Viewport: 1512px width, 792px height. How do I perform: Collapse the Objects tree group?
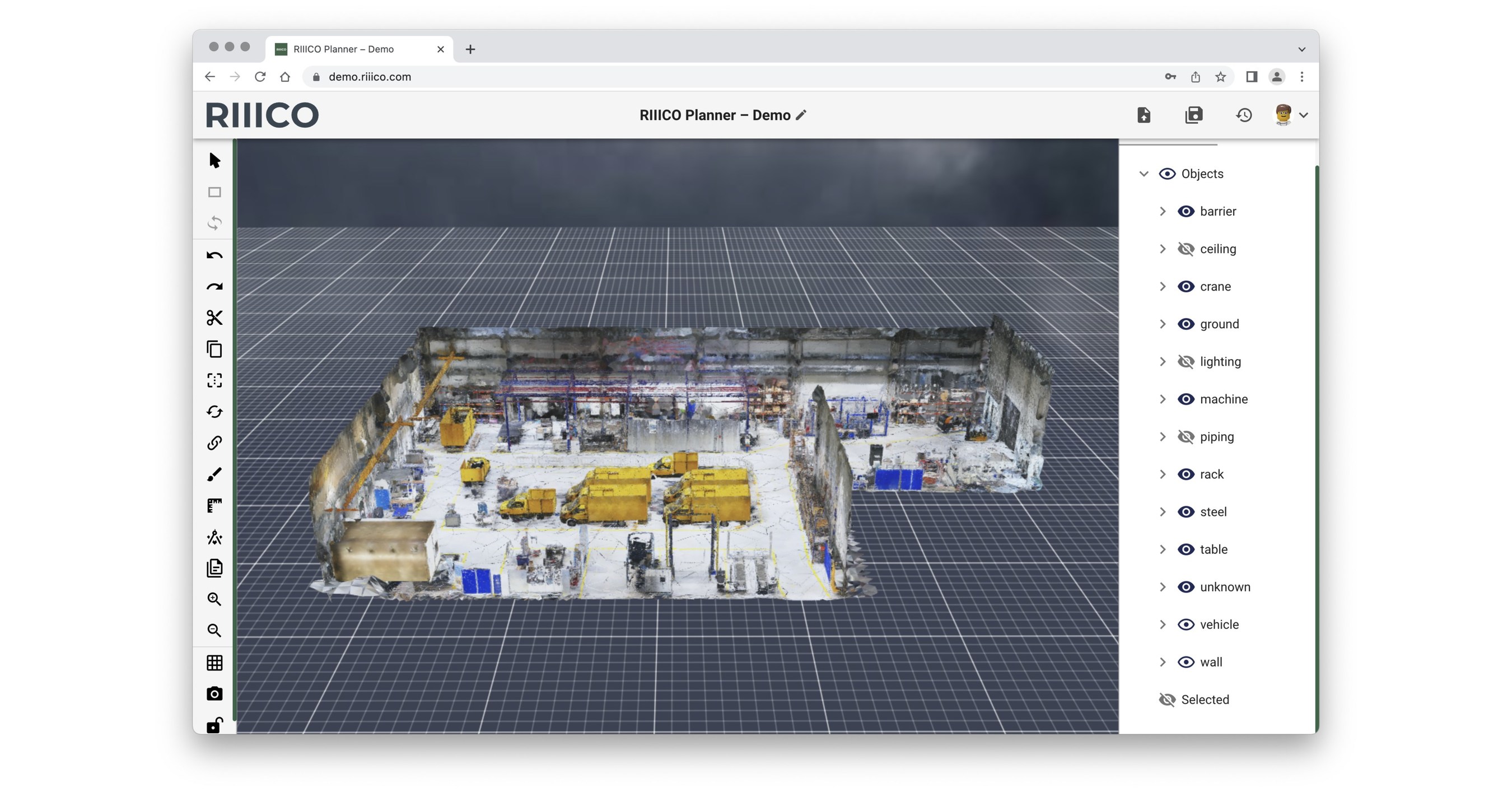[1144, 174]
